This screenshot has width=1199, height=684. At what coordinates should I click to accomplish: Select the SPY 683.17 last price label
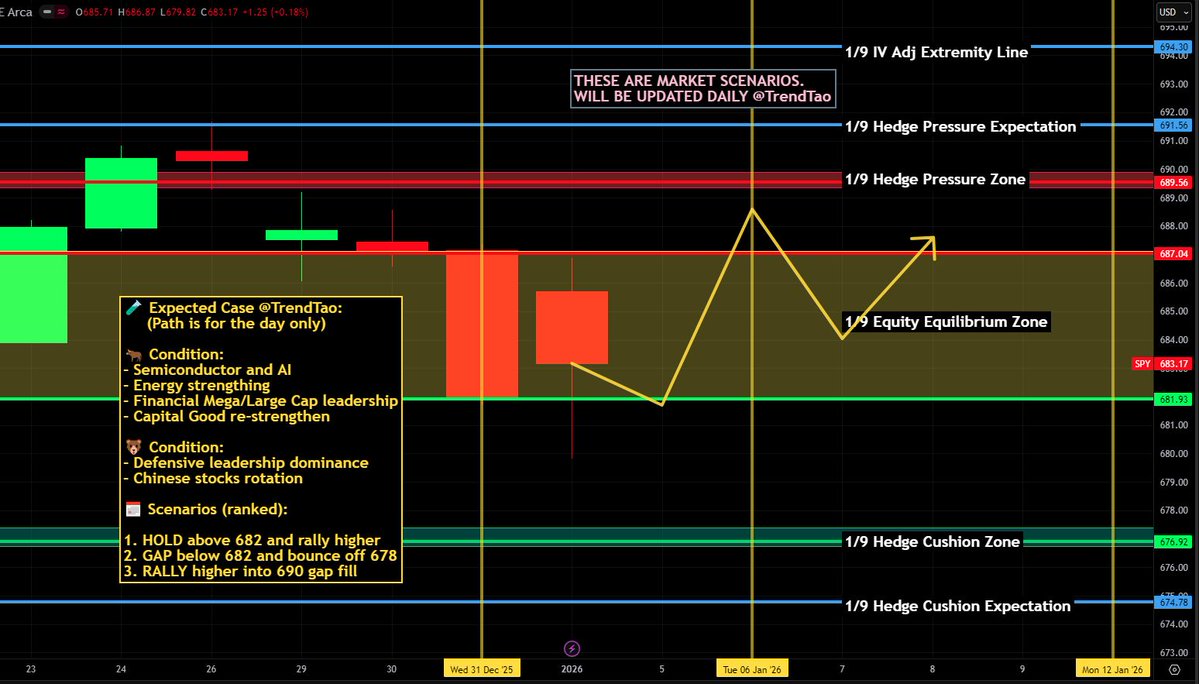tap(1162, 364)
